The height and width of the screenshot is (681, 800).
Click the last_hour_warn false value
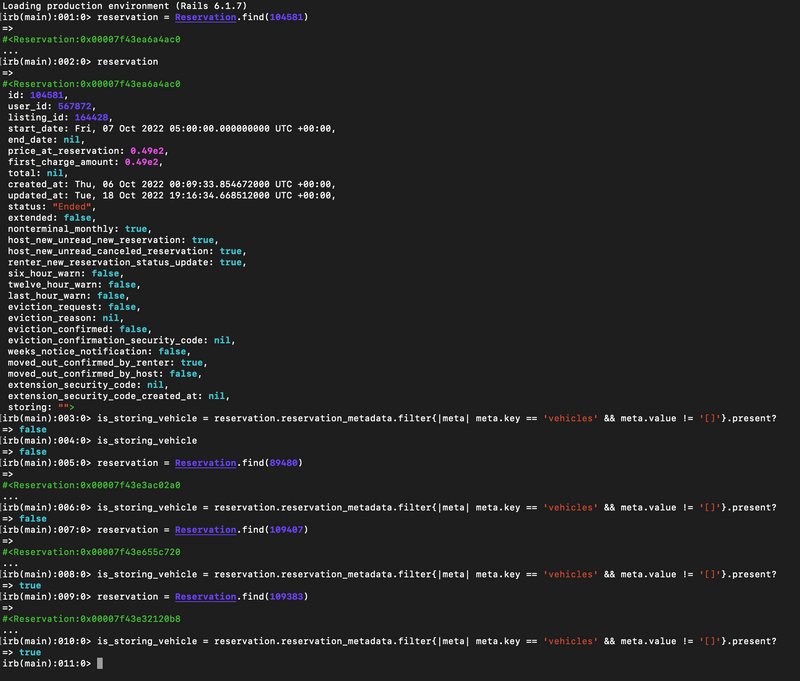click(111, 296)
